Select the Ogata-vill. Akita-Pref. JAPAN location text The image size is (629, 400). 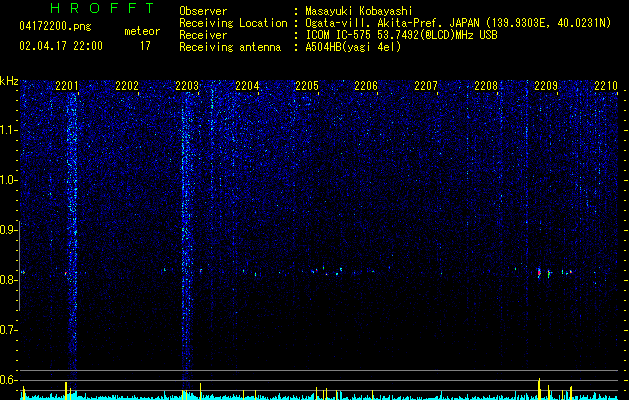458,23
